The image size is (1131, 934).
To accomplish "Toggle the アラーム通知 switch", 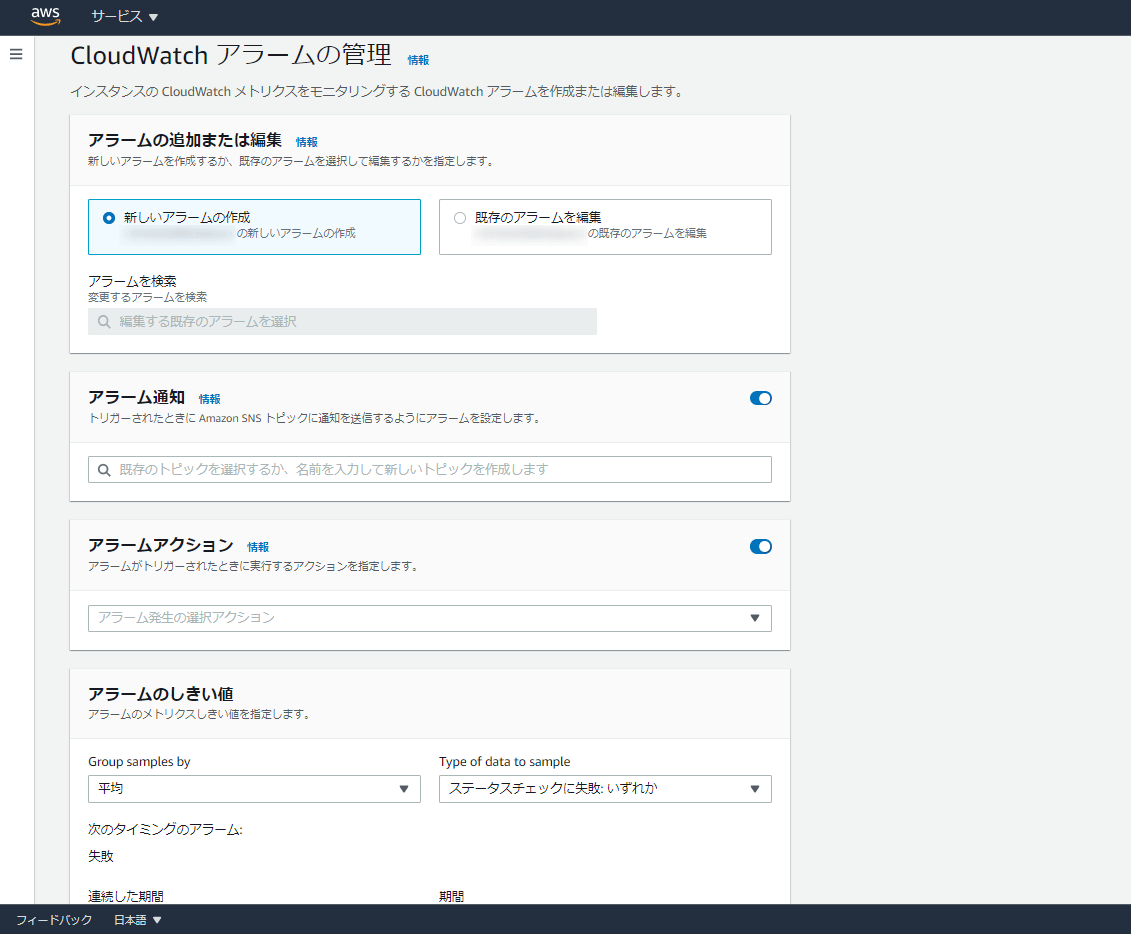I will pyautogui.click(x=760, y=398).
